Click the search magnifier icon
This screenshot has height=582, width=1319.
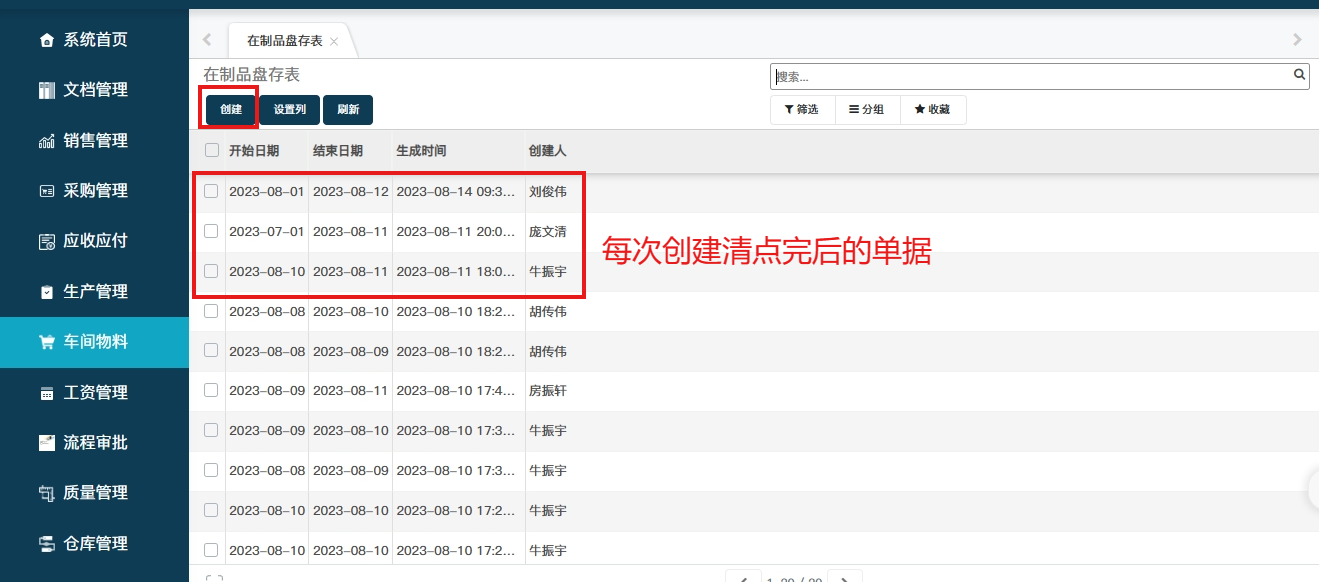(x=1299, y=75)
